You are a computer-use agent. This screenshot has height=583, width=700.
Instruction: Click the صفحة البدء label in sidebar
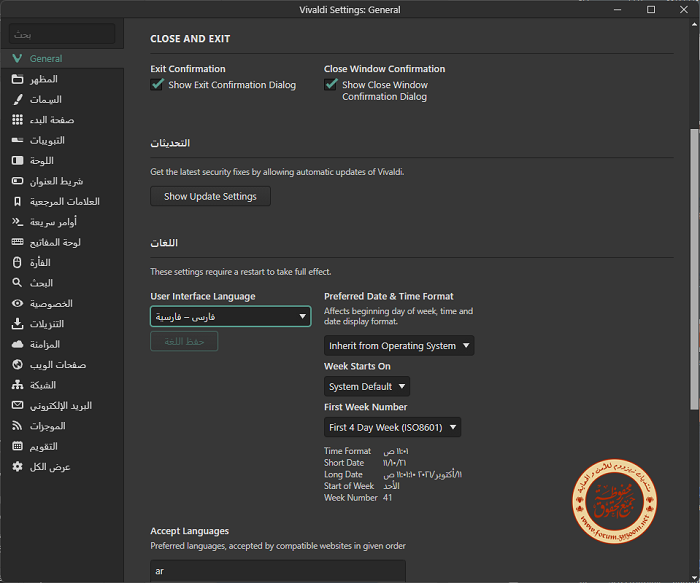click(x=52, y=120)
